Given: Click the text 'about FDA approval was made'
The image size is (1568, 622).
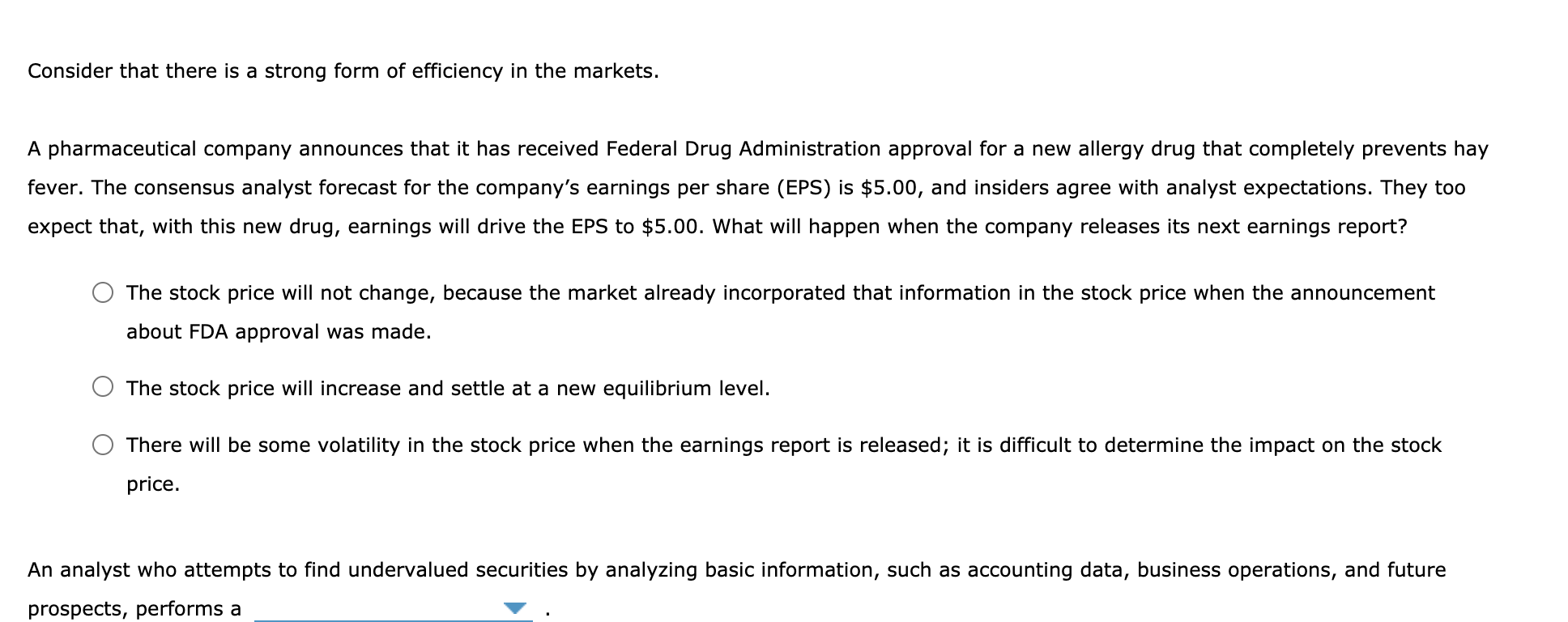Looking at the screenshot, I should point(279,331).
